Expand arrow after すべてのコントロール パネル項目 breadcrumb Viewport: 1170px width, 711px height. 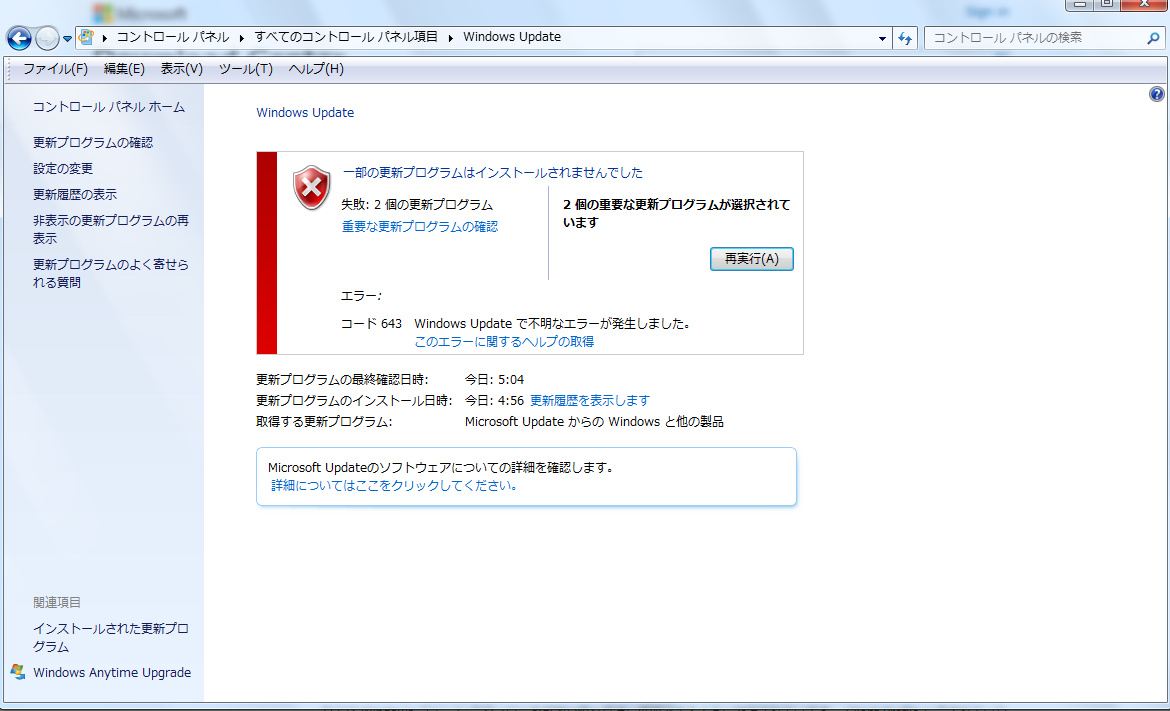click(x=451, y=37)
